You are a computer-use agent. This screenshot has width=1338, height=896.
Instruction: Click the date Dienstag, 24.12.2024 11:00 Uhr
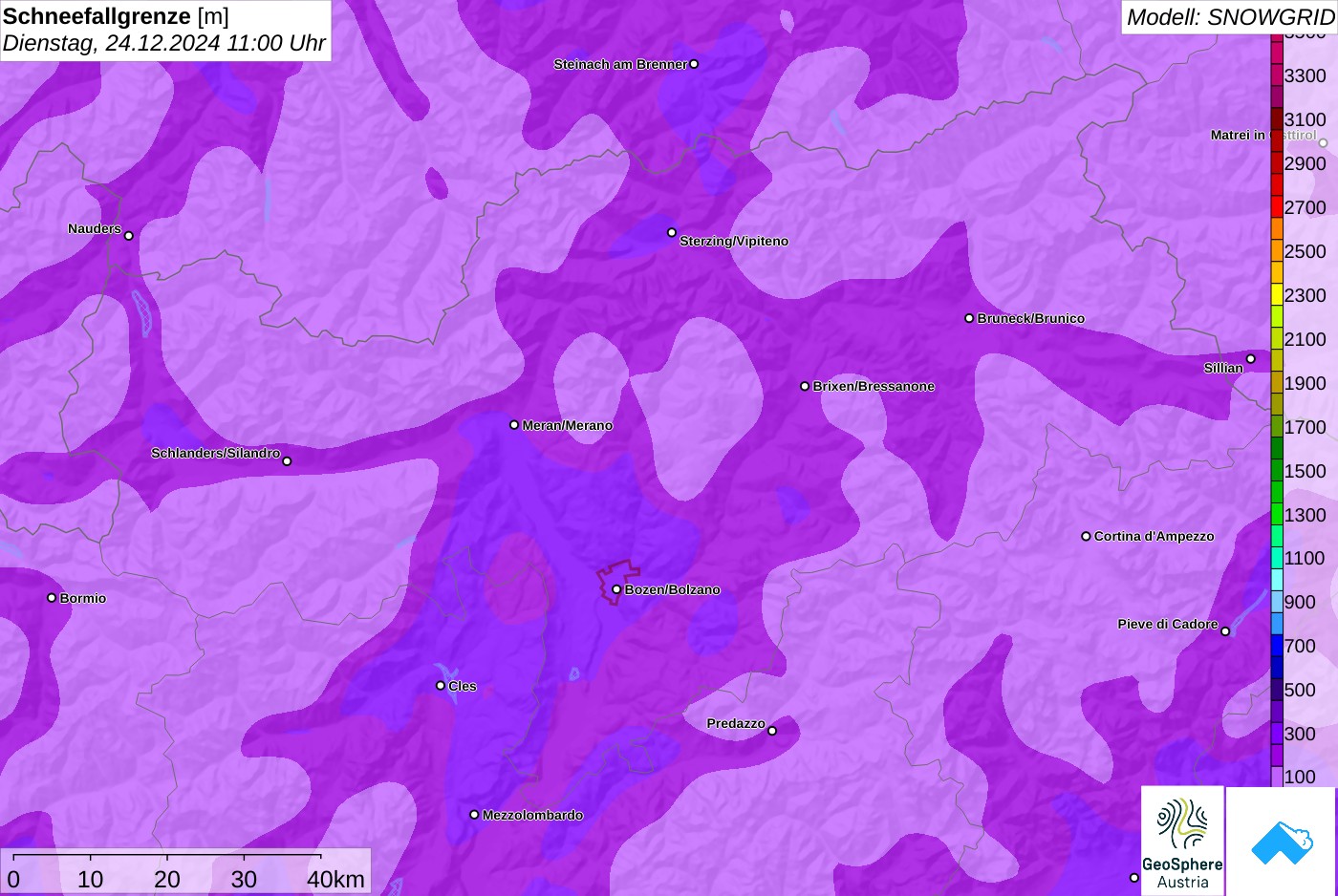point(164,43)
